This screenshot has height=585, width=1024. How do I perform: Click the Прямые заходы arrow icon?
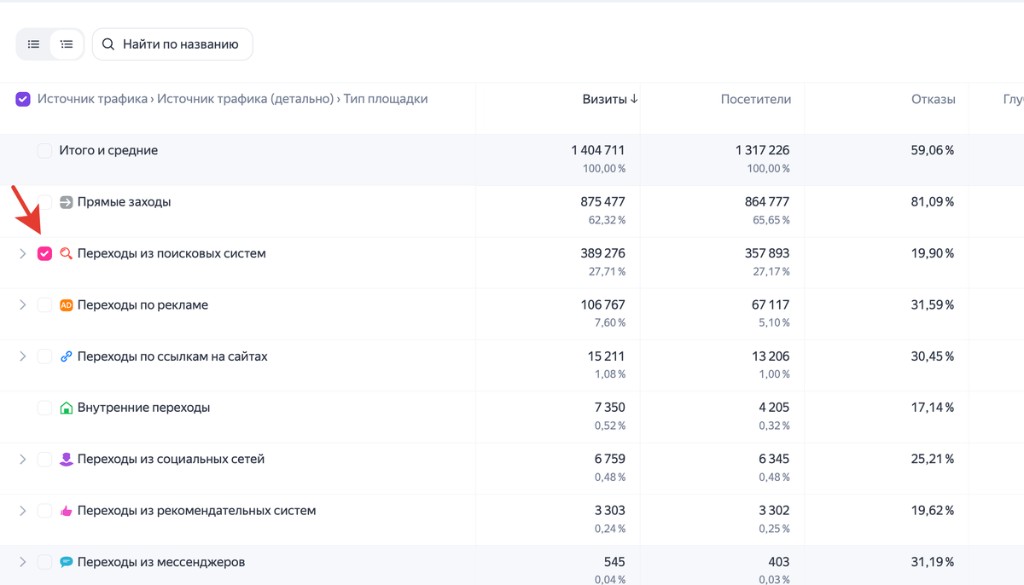pos(66,202)
